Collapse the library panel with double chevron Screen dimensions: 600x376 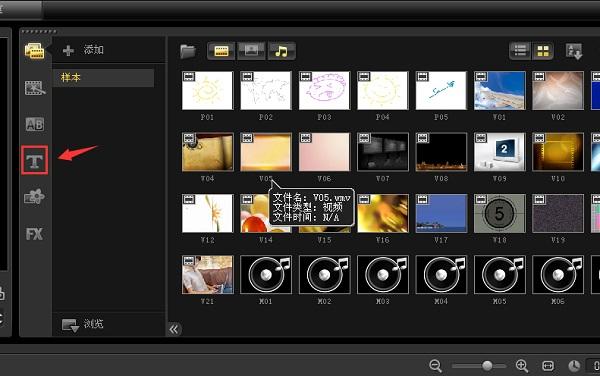(x=174, y=329)
